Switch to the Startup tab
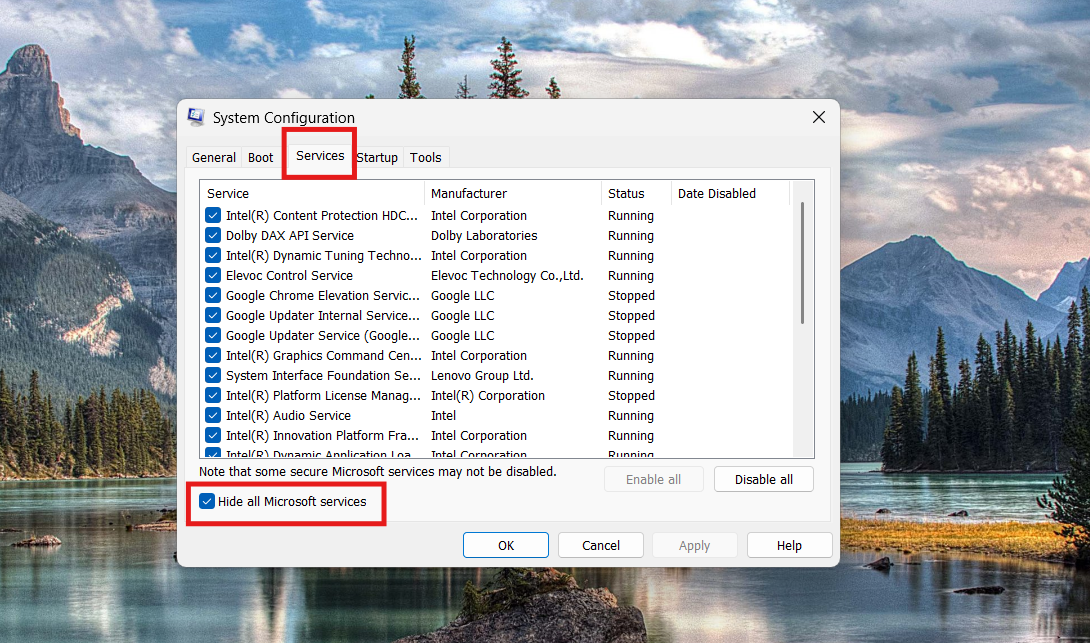 click(x=377, y=157)
